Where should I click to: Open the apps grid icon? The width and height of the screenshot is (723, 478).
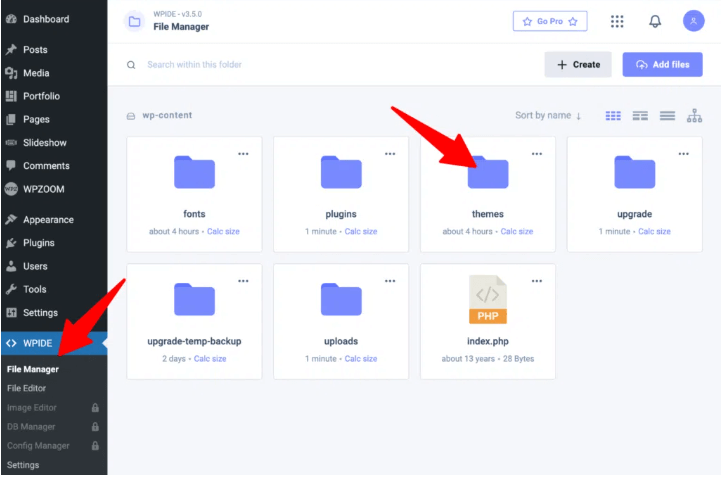617,21
